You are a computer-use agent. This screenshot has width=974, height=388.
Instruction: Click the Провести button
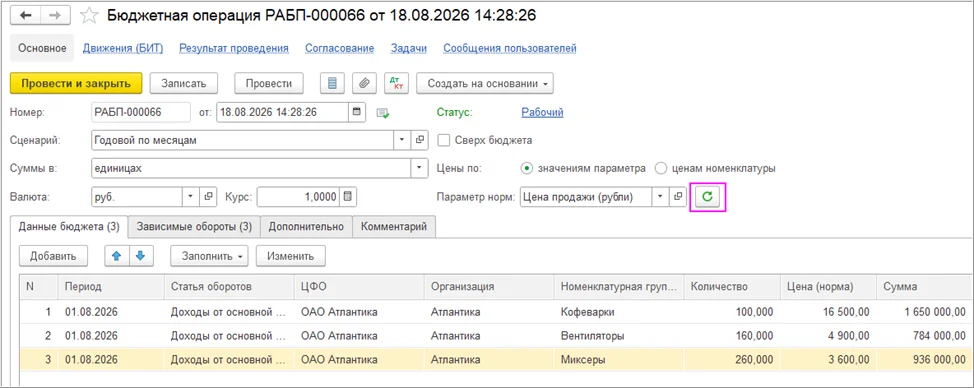coord(269,83)
